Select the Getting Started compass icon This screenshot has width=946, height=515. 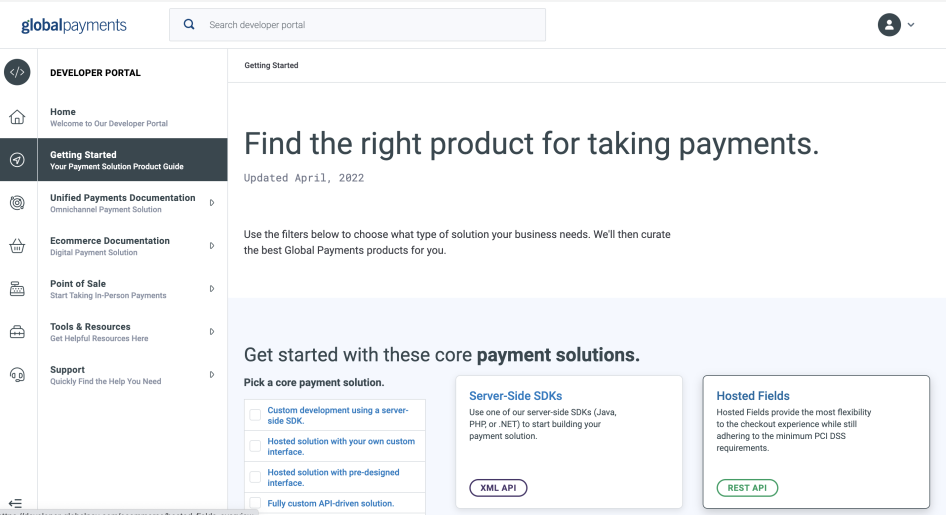click(x=17, y=160)
